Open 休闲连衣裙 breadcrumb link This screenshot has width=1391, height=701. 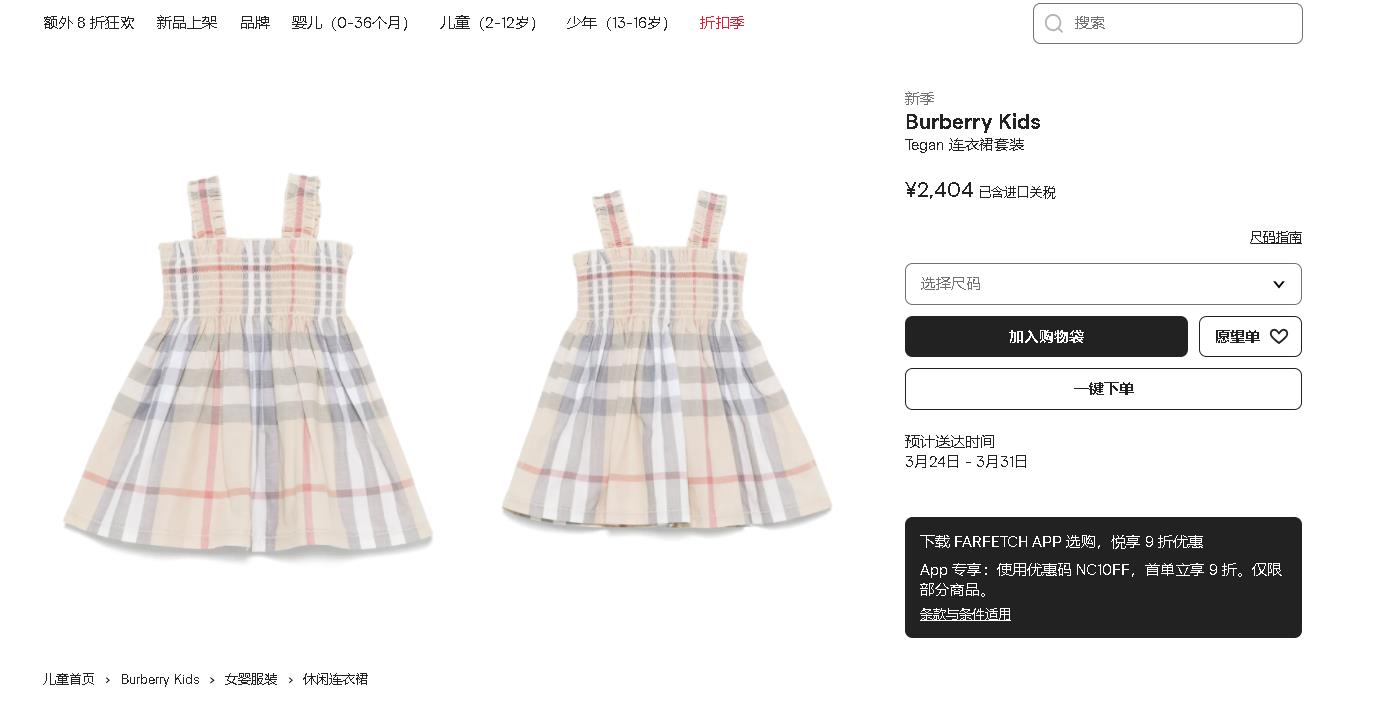click(x=335, y=679)
